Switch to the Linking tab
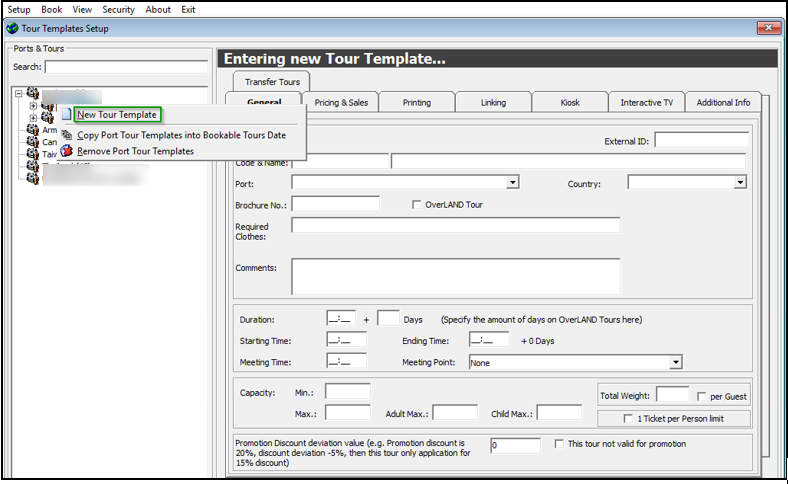This screenshot has height=484, width=788. point(493,102)
